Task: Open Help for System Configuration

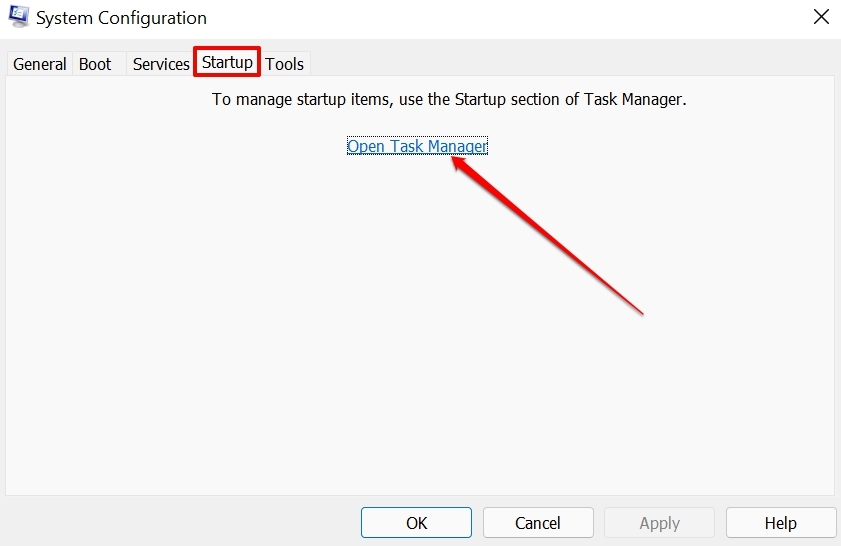Action: (x=780, y=523)
